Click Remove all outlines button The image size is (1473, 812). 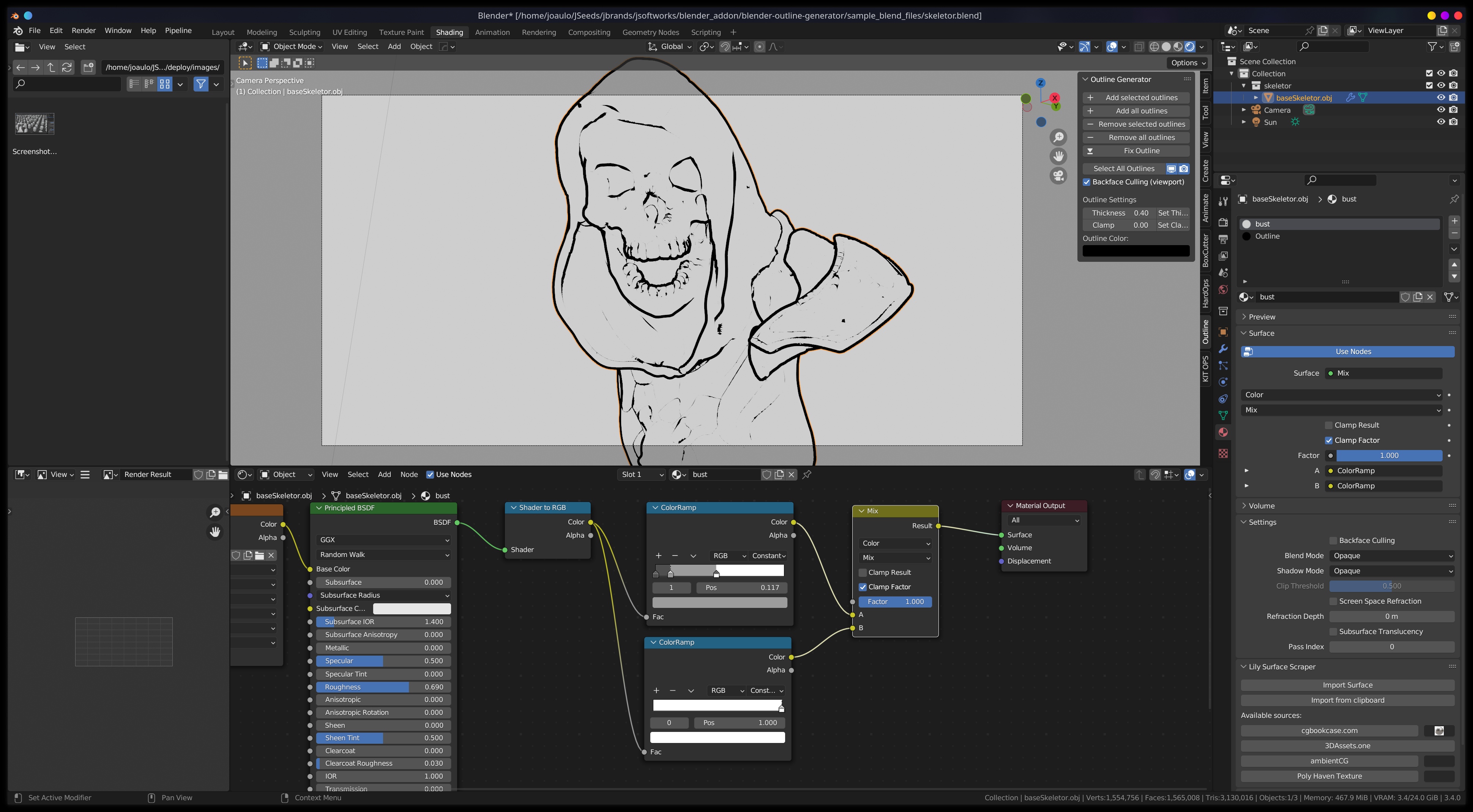click(x=1136, y=138)
